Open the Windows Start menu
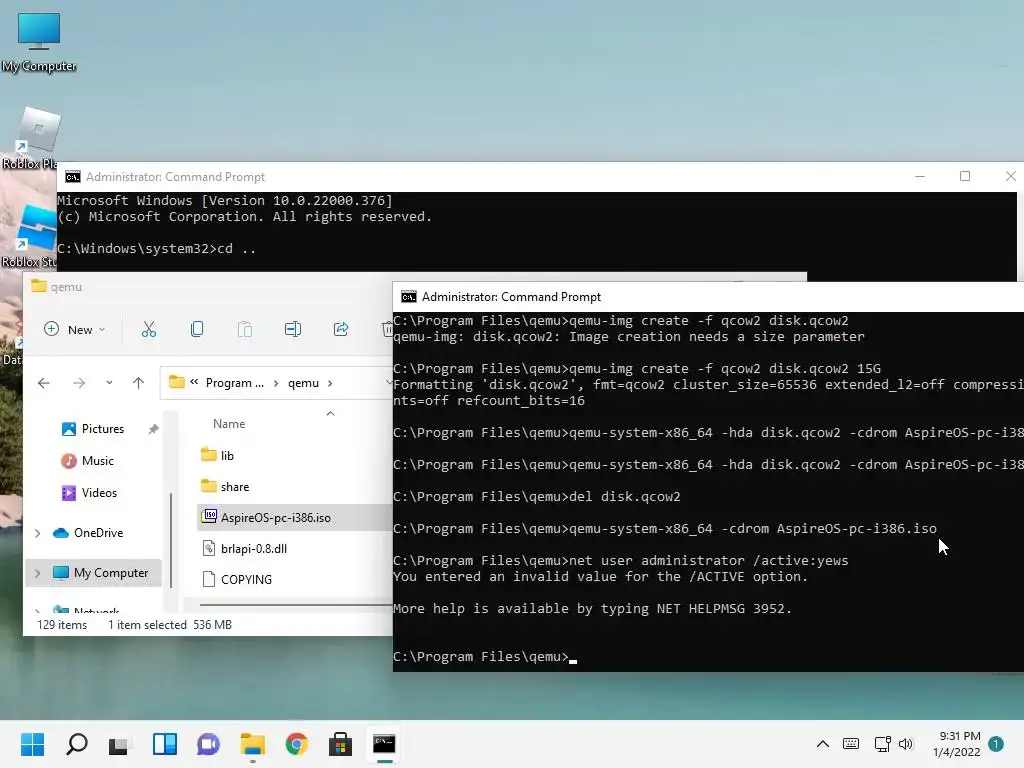Viewport: 1024px width, 768px height. point(33,744)
